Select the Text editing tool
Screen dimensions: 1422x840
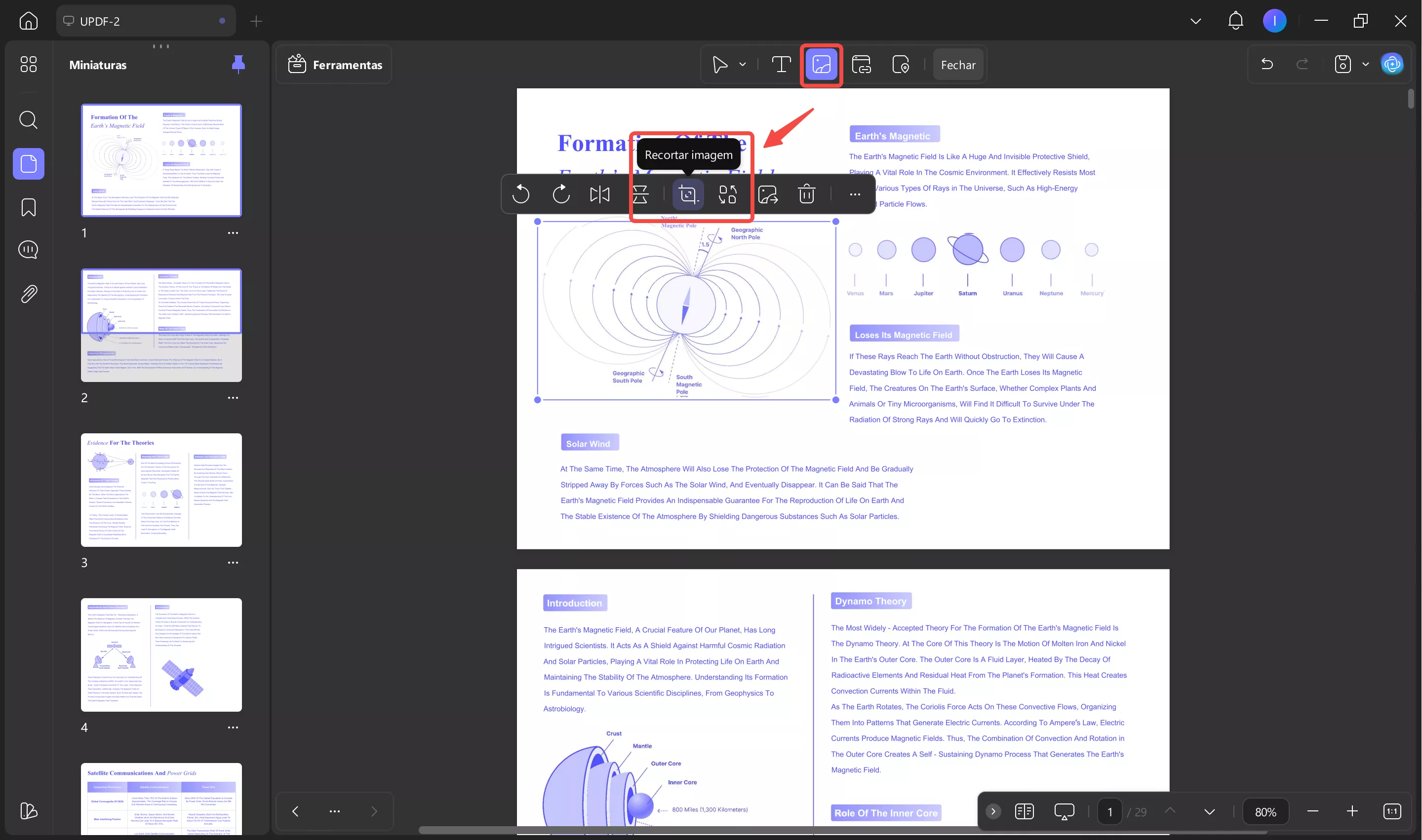click(x=781, y=65)
